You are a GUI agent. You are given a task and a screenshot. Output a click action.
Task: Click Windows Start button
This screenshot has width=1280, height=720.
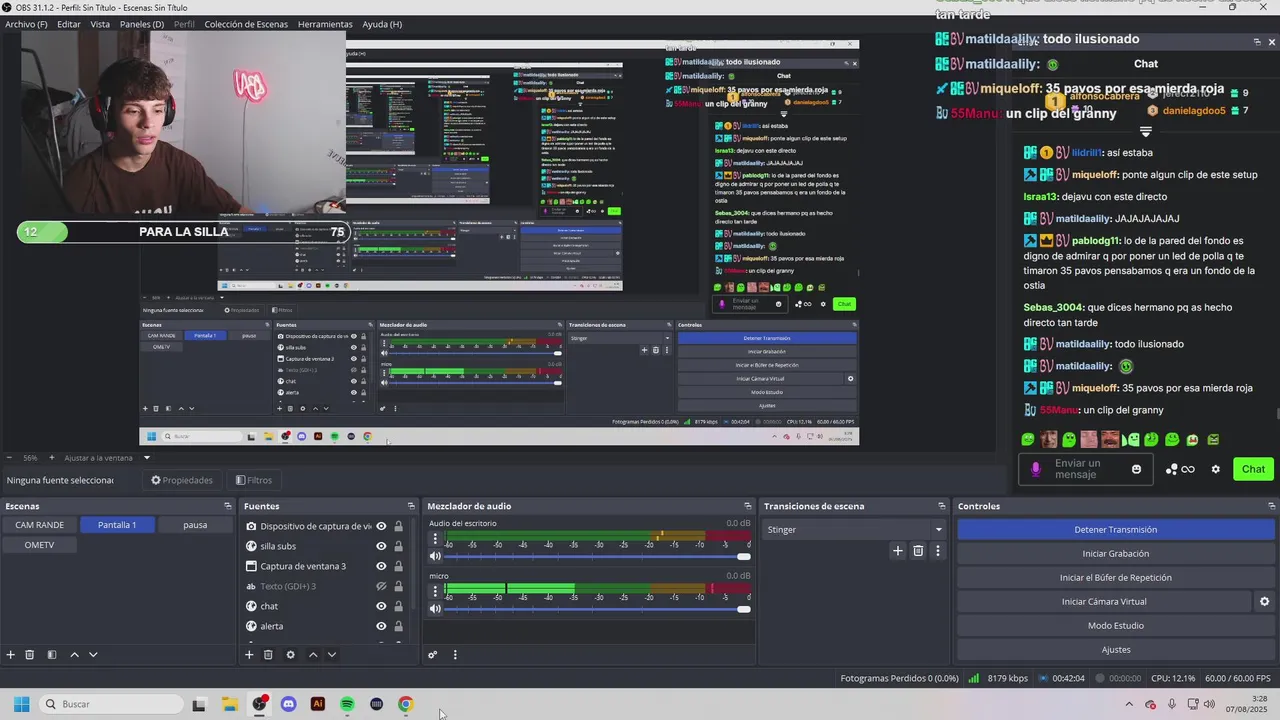pyautogui.click(x=21, y=704)
